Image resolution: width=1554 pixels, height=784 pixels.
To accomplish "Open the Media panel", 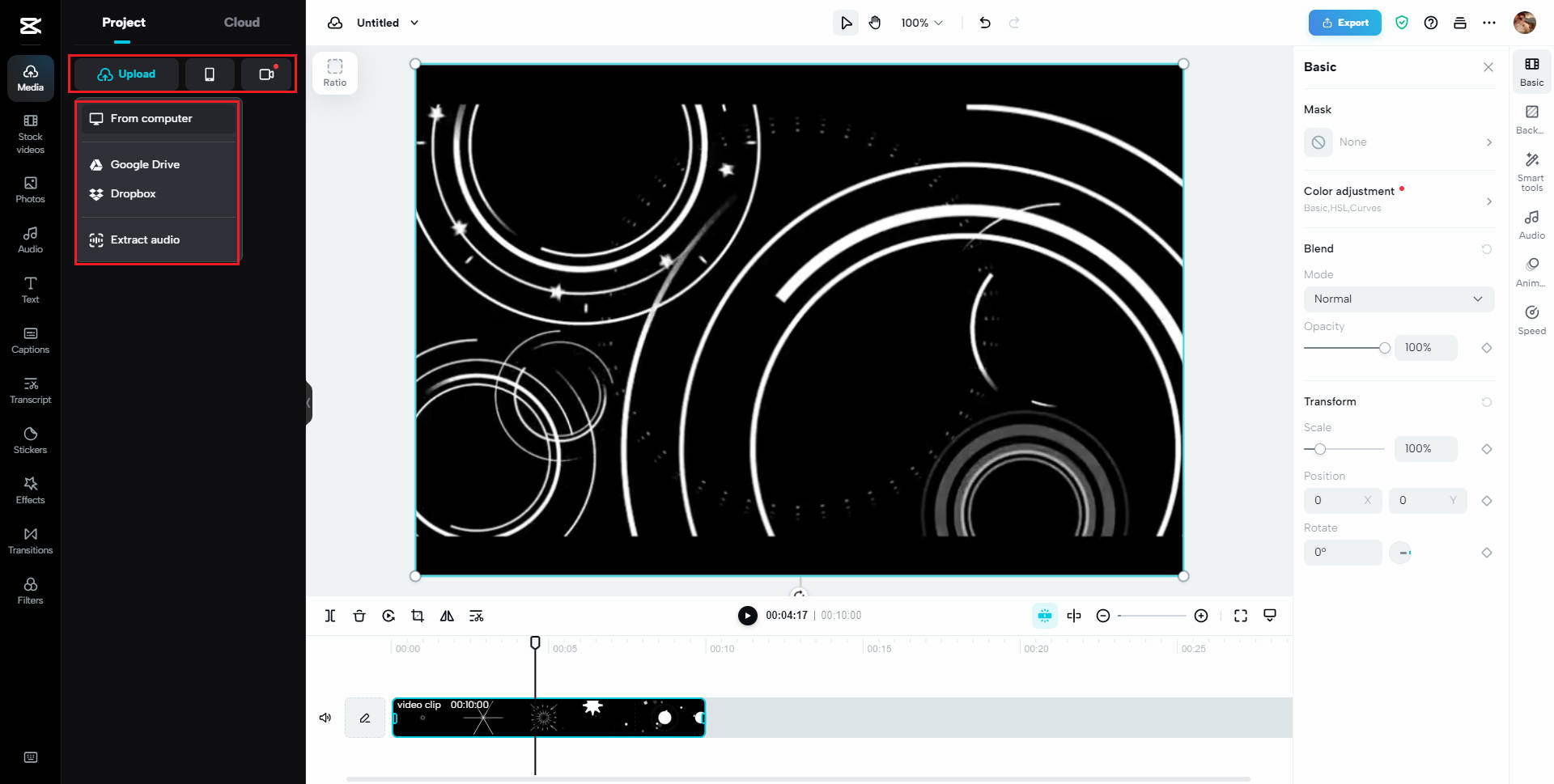I will pyautogui.click(x=30, y=78).
